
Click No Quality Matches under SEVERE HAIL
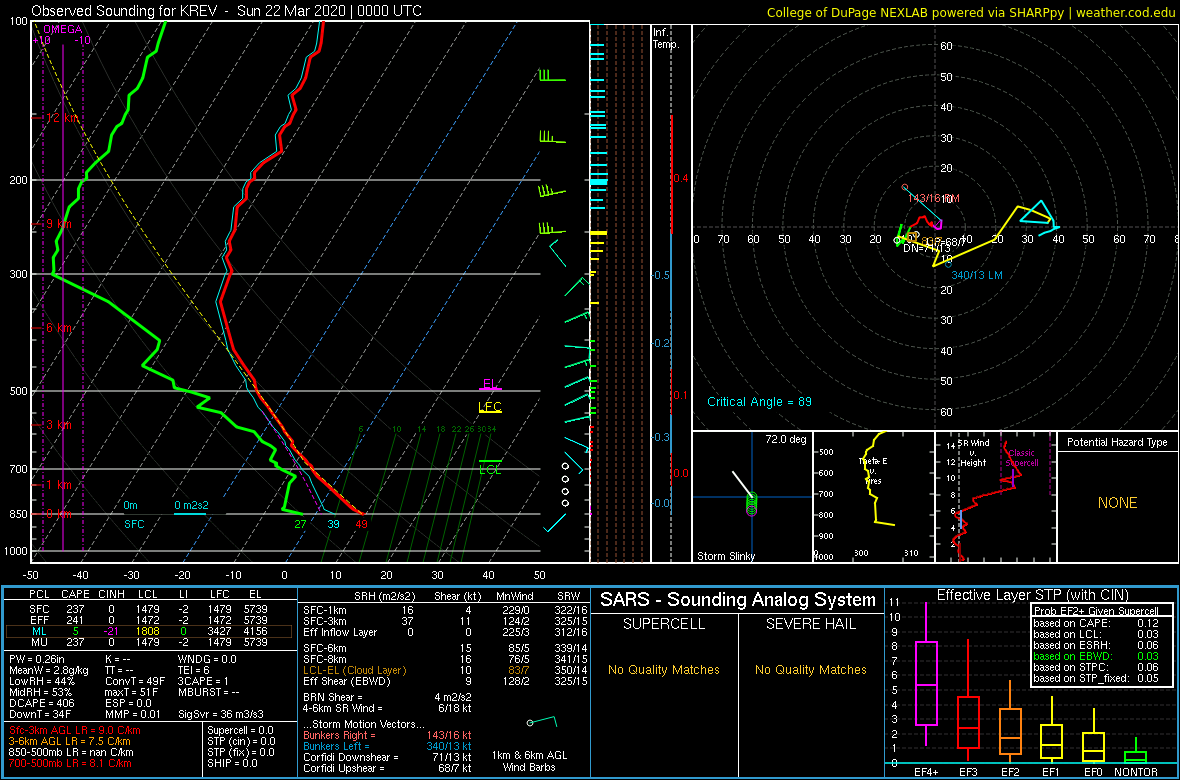pyautogui.click(x=810, y=669)
